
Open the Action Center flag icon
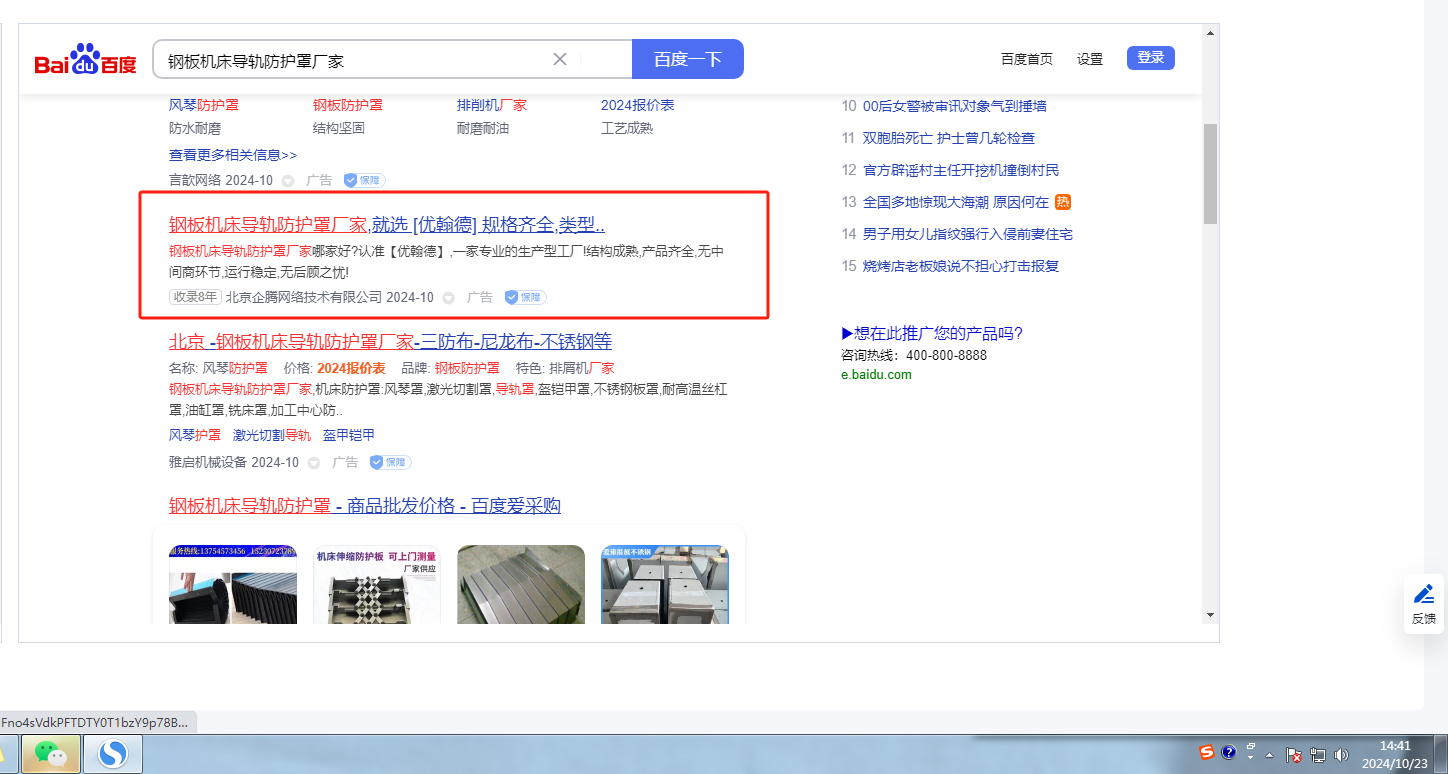1294,755
